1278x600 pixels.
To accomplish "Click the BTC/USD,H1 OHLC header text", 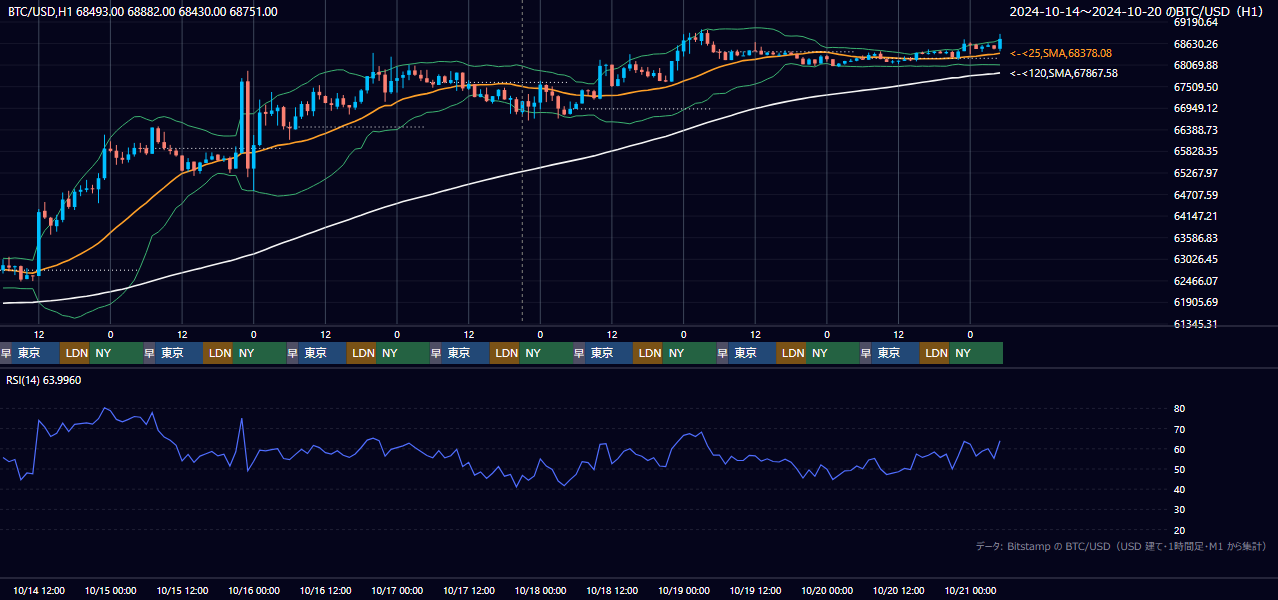I will pyautogui.click(x=143, y=11).
